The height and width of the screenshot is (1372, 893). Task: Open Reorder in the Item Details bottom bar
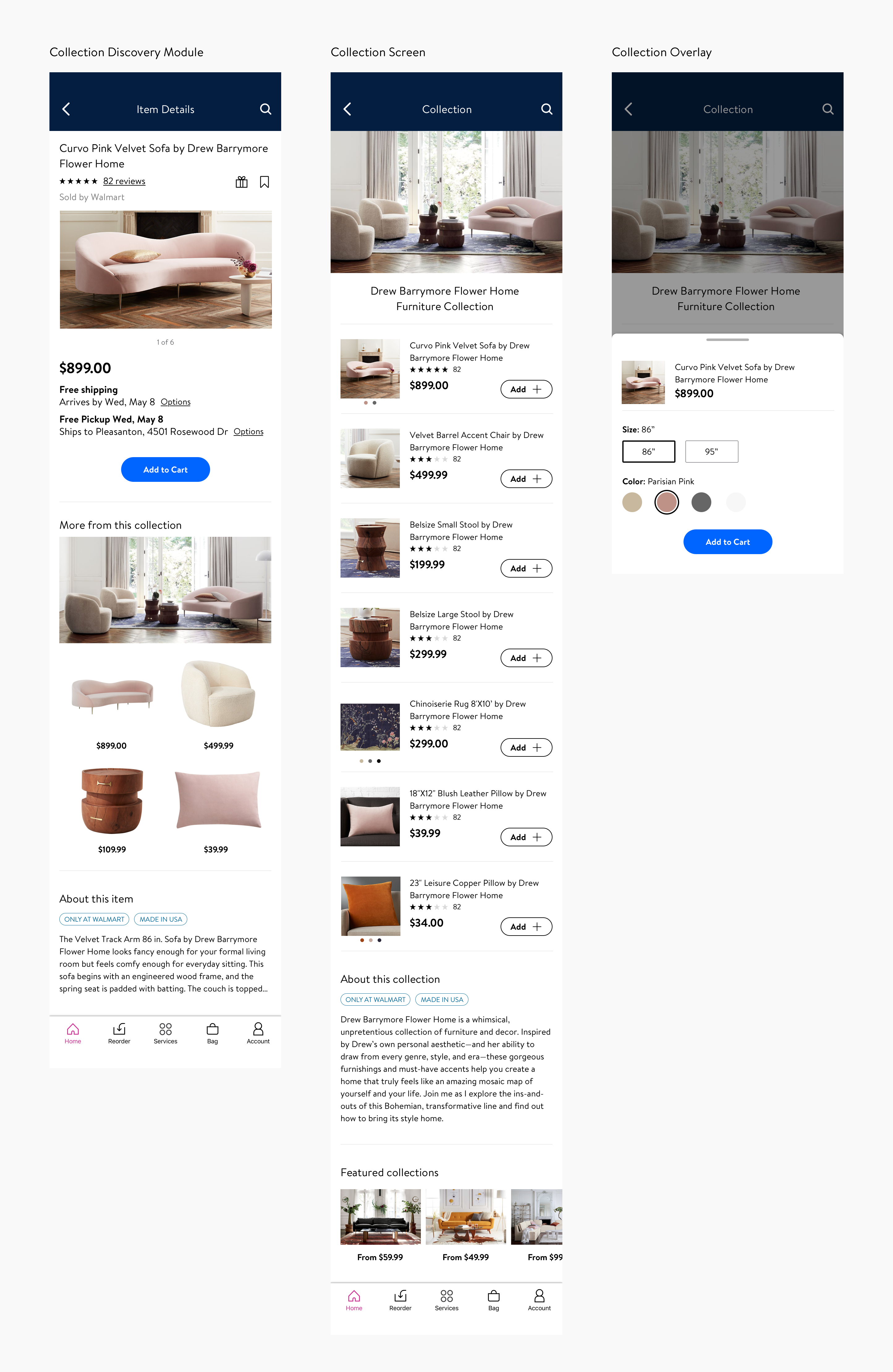[x=119, y=1033]
